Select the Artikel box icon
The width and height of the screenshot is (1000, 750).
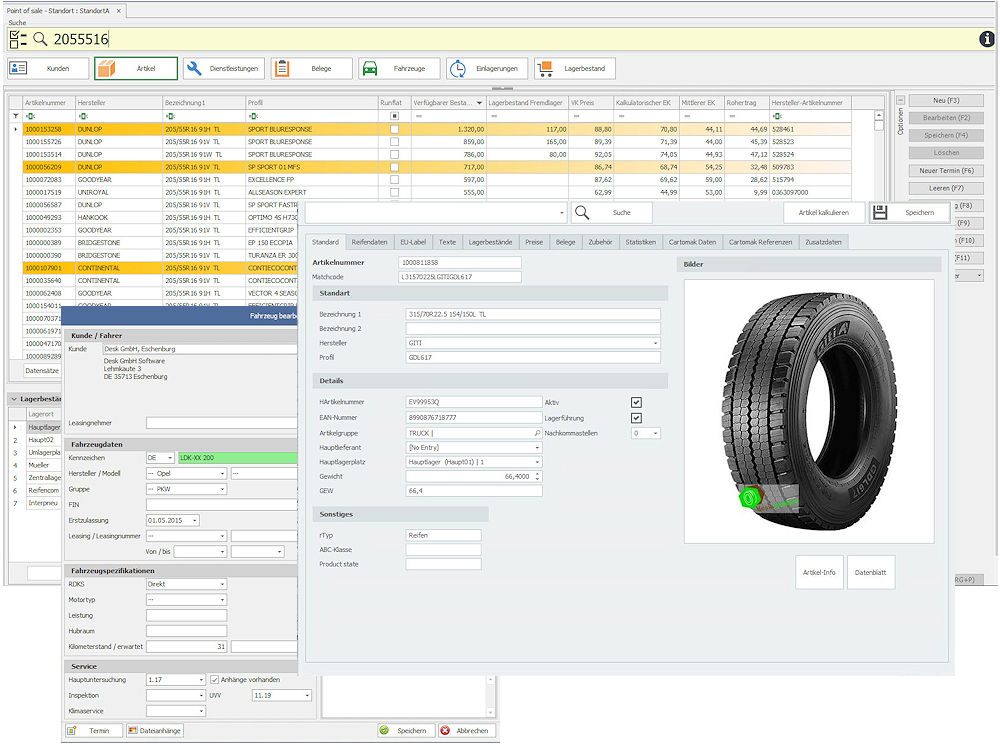tap(107, 68)
